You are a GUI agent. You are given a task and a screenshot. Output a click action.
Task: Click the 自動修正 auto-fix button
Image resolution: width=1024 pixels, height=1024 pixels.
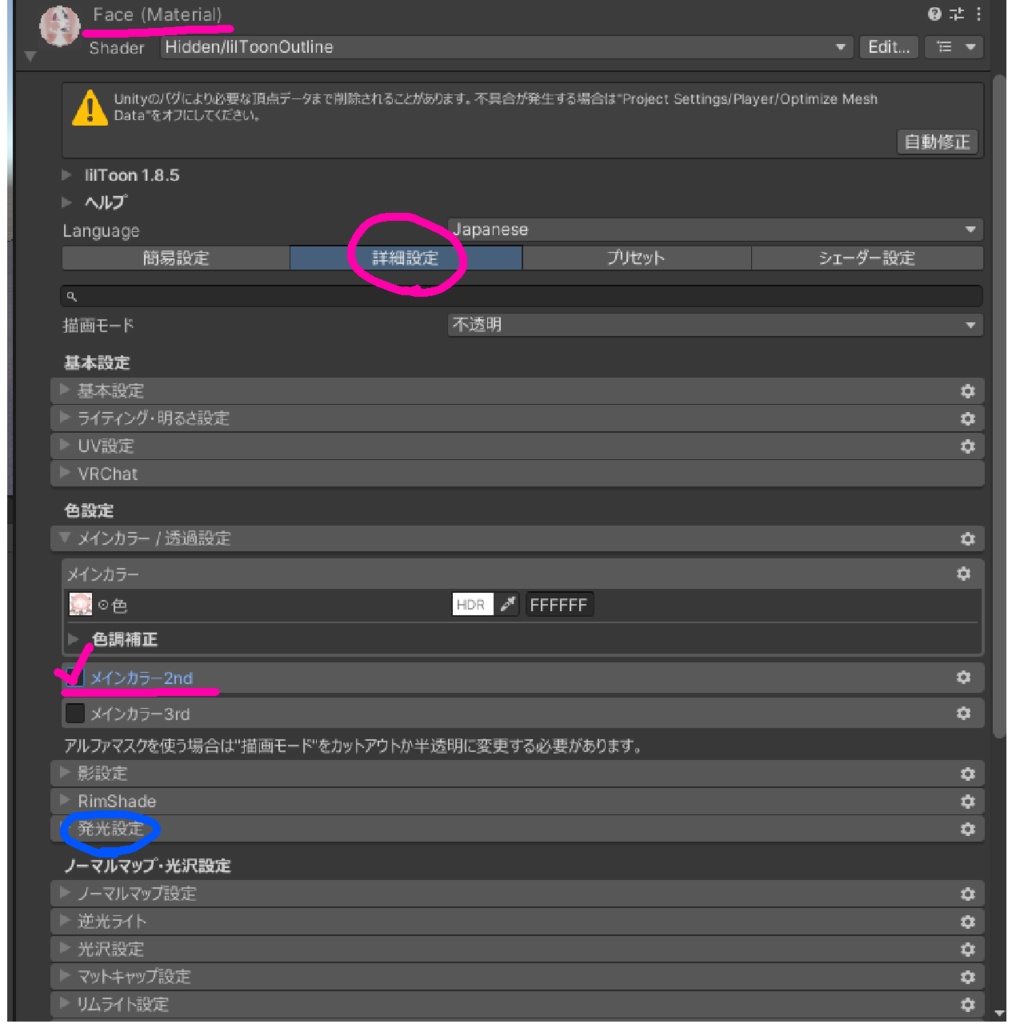click(937, 142)
